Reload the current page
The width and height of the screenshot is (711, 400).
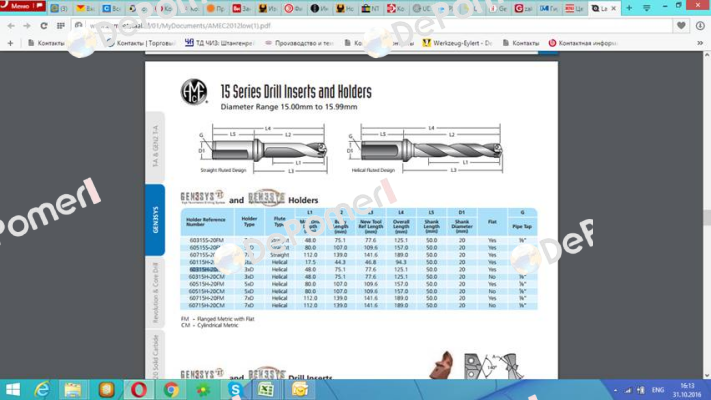point(44,26)
